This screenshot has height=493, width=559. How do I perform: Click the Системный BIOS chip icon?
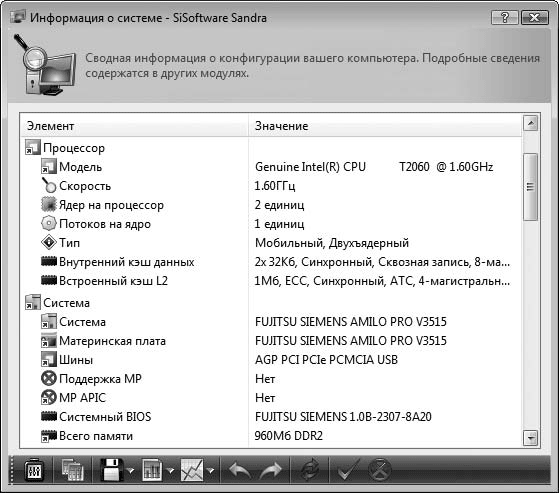(48, 416)
